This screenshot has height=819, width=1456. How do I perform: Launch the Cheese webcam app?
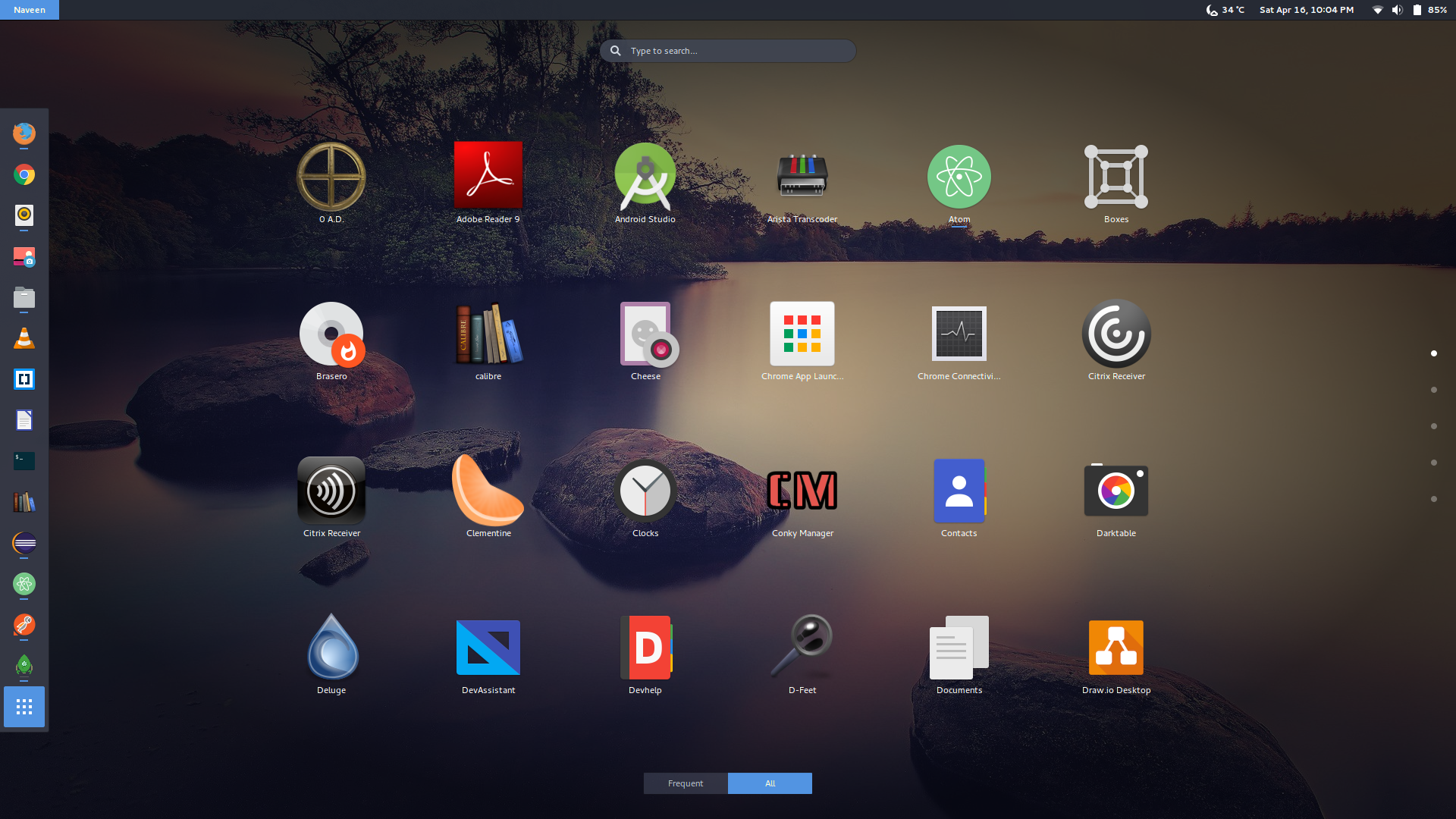click(648, 334)
